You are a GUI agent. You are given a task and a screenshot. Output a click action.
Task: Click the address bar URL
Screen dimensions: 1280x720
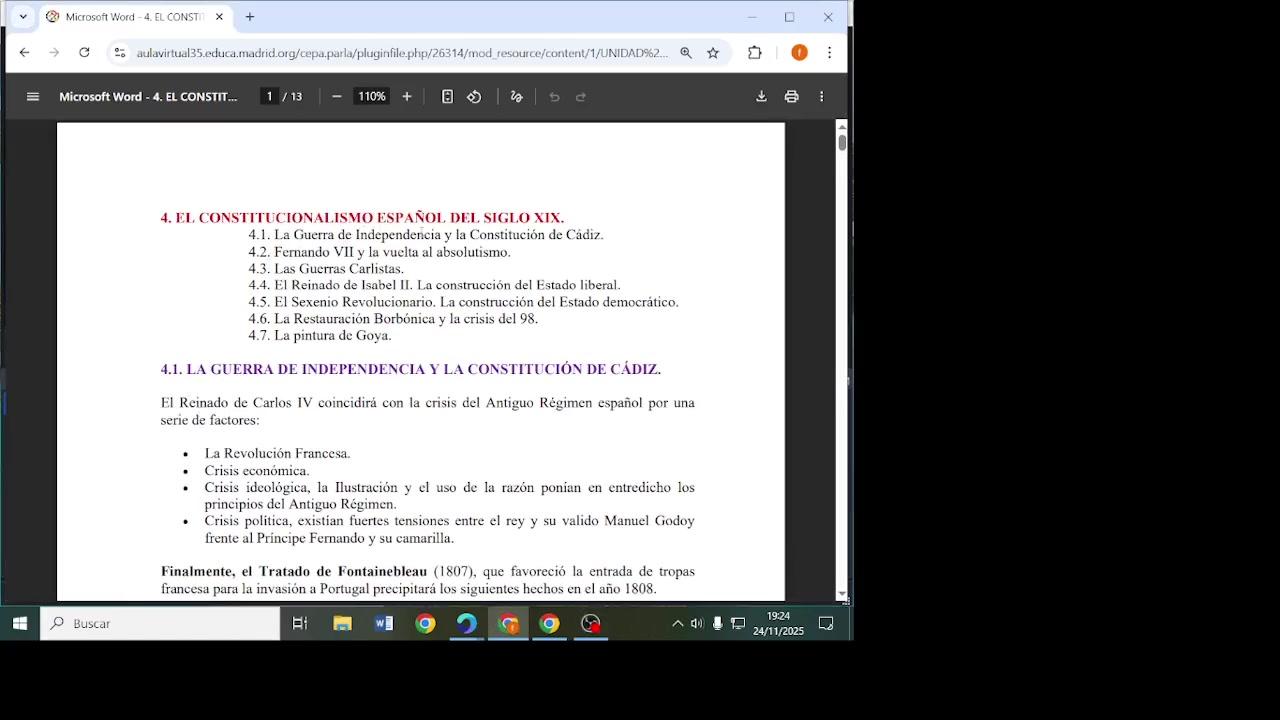point(402,53)
